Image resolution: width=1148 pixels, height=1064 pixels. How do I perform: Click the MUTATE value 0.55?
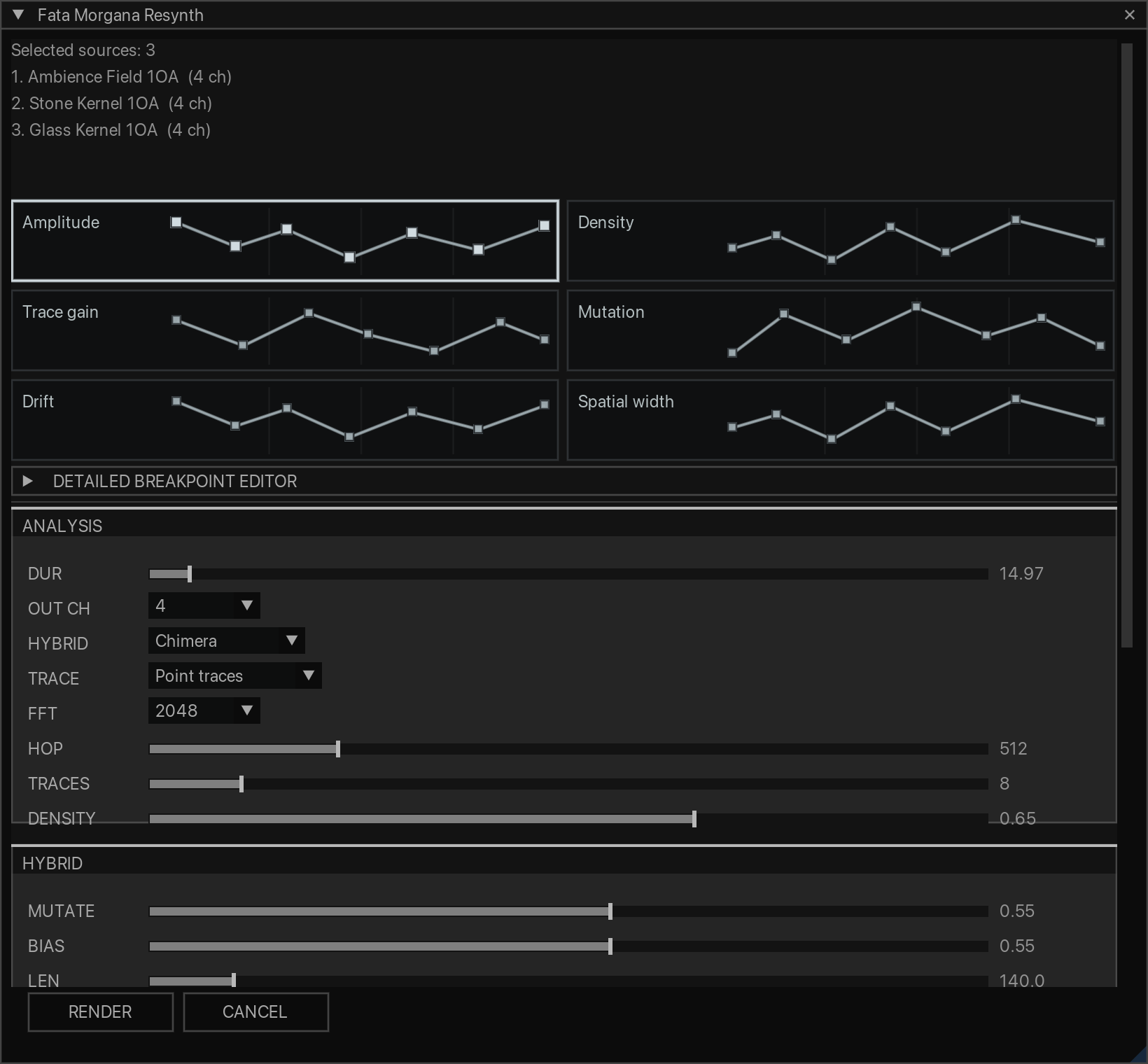pos(1016,911)
